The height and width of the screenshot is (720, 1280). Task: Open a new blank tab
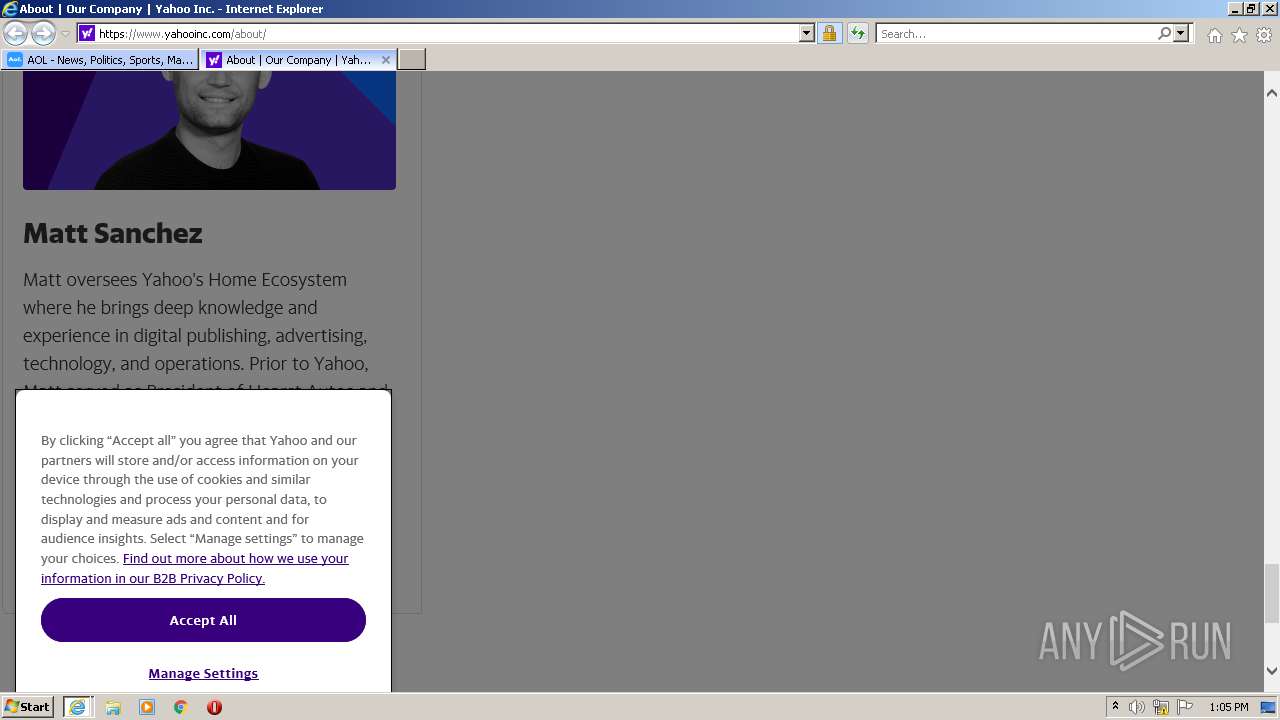click(x=412, y=60)
